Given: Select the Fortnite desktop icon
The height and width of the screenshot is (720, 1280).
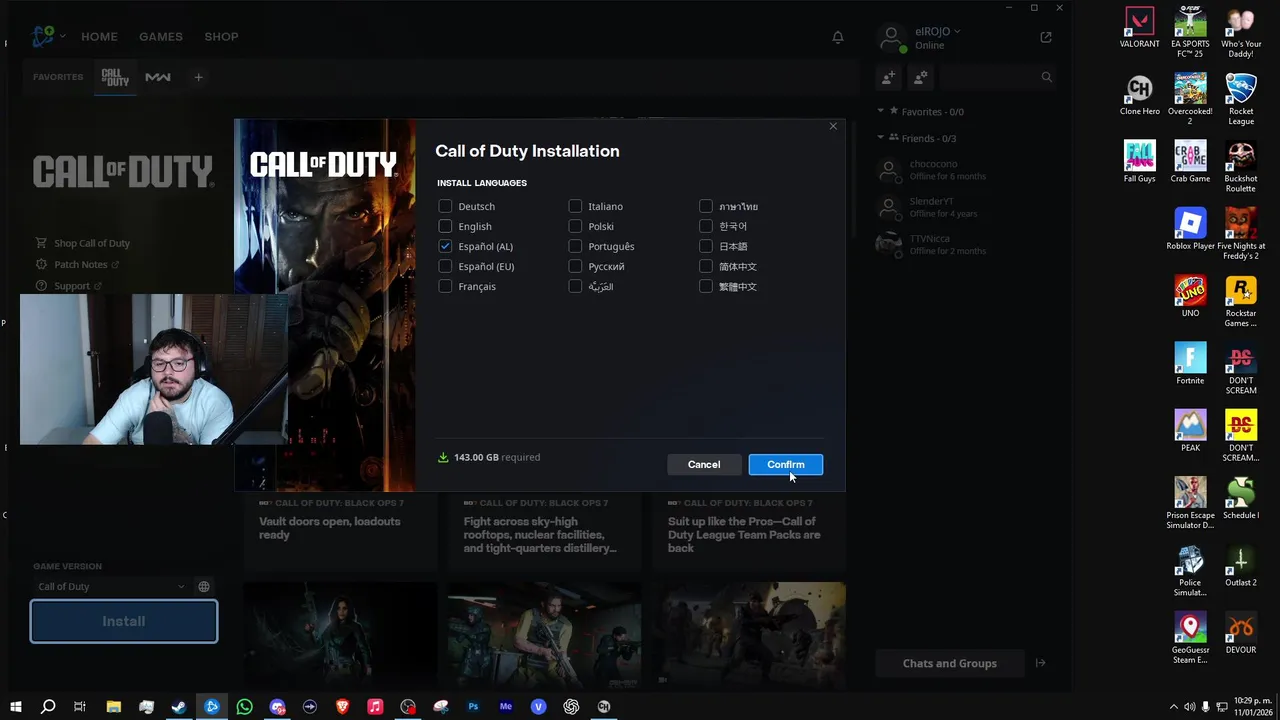Looking at the screenshot, I should point(1190,363).
